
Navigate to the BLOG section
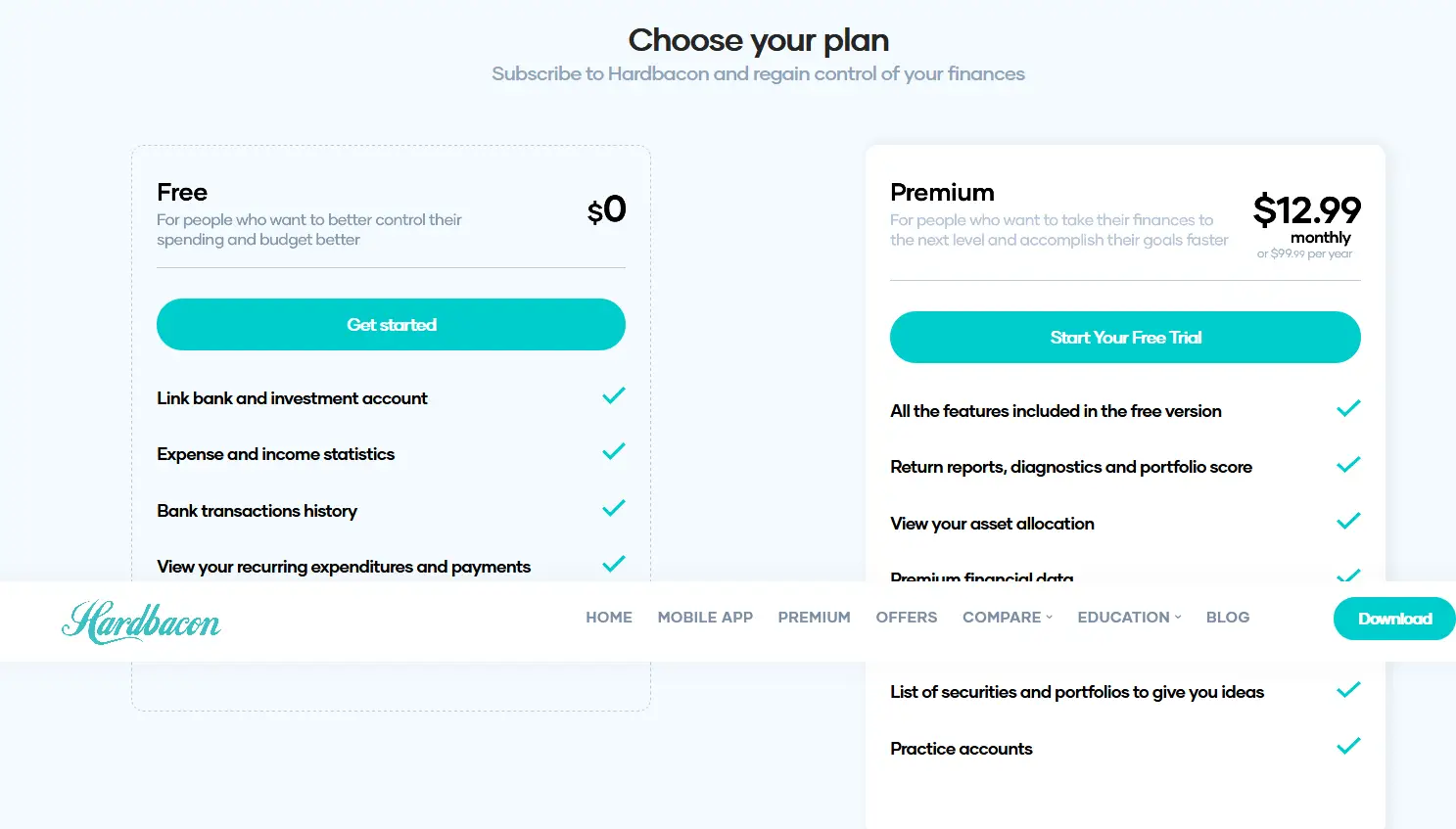pyautogui.click(x=1228, y=617)
